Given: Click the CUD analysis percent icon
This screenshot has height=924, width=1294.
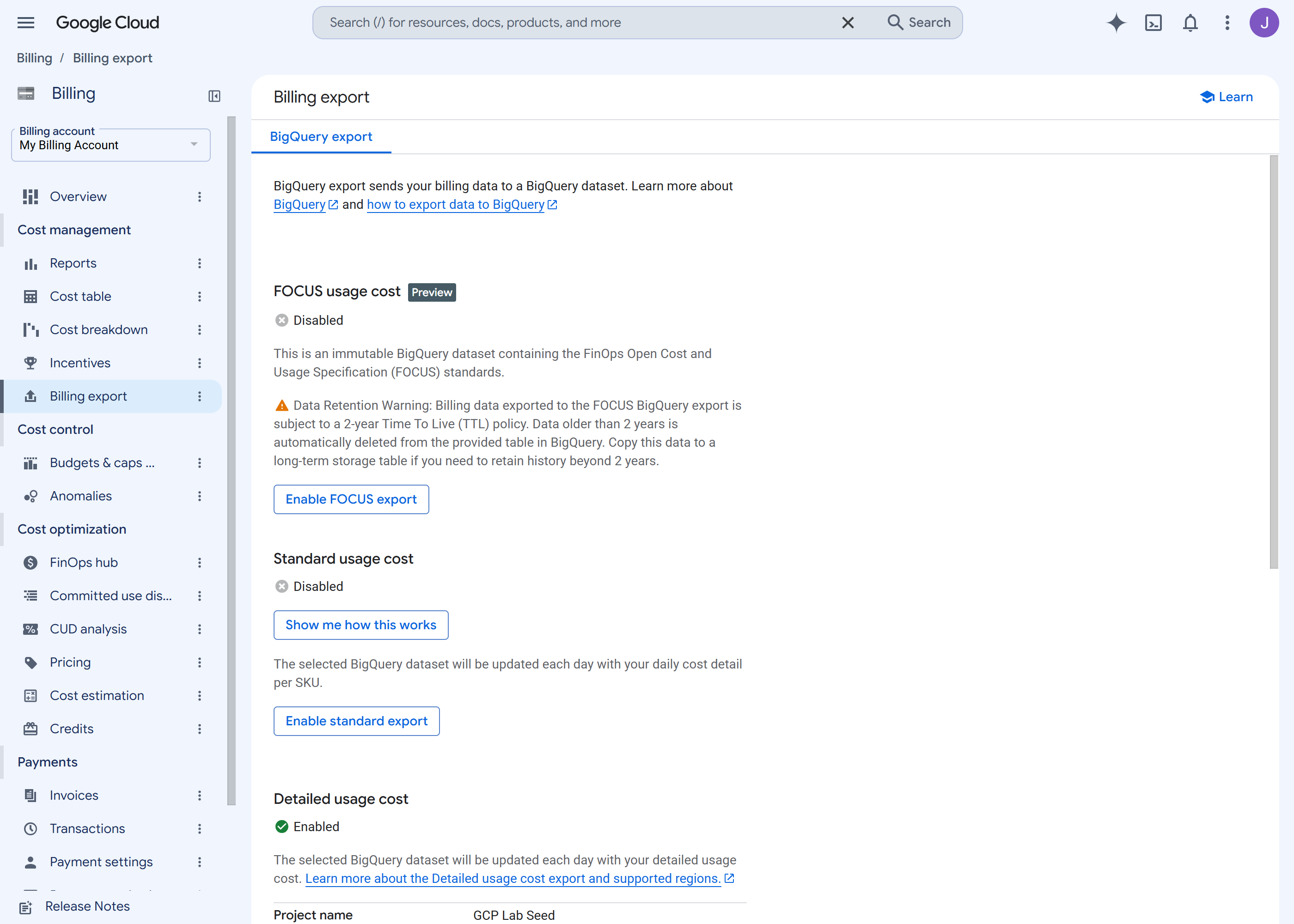Looking at the screenshot, I should (30, 629).
